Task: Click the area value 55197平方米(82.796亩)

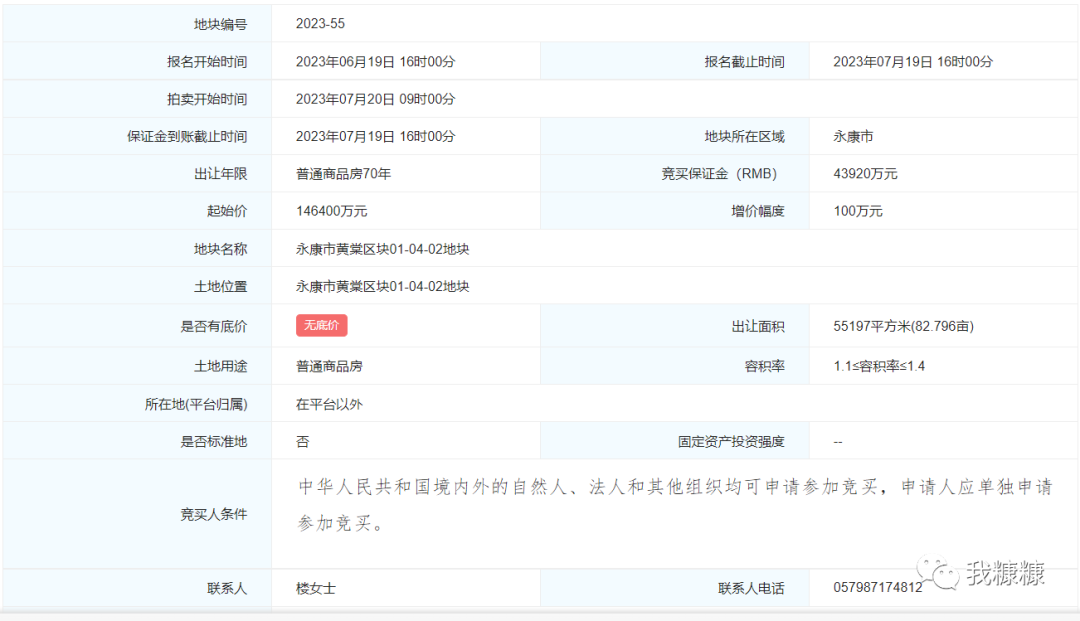Action: [903, 326]
